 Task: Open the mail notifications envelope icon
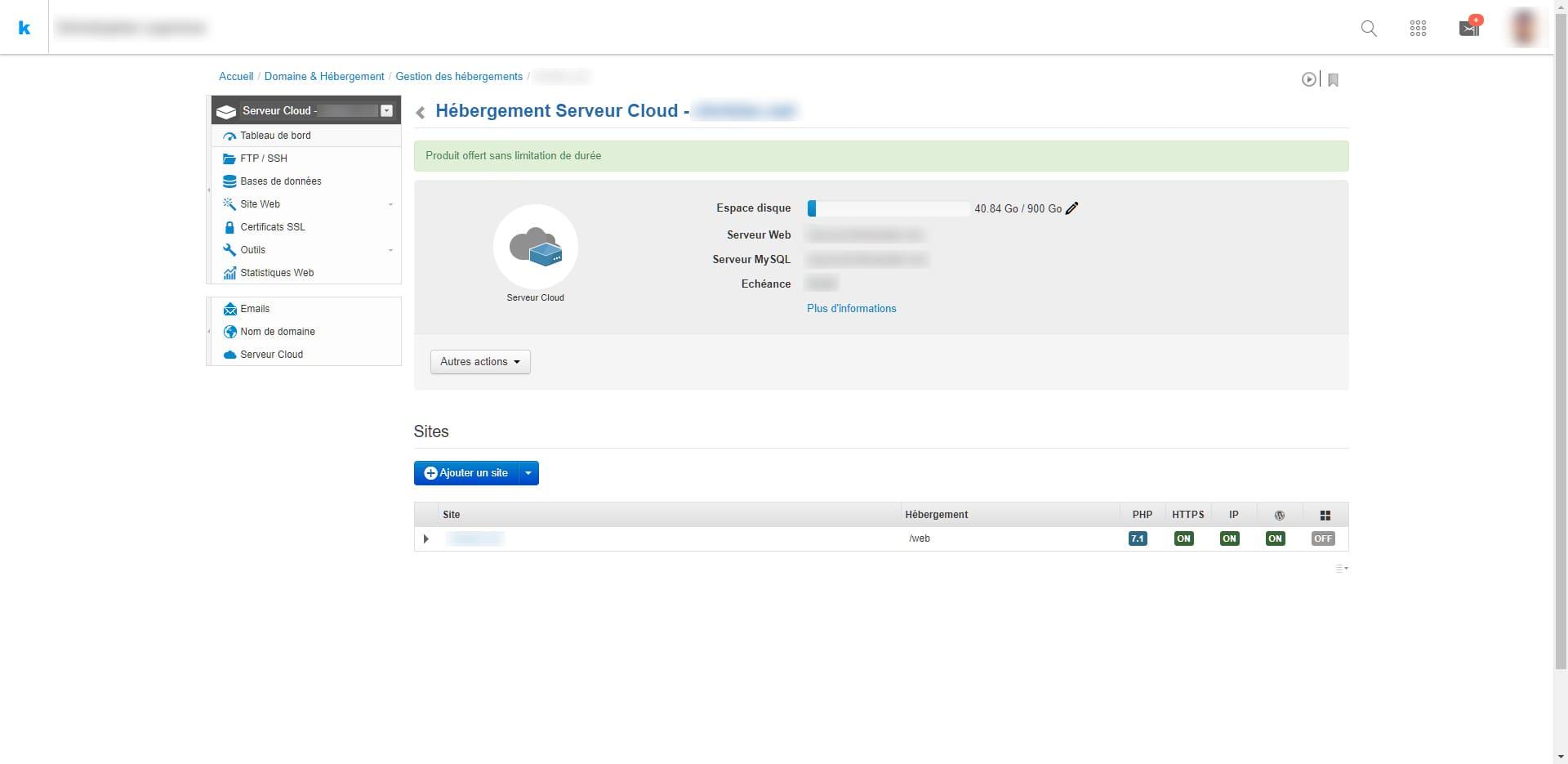pyautogui.click(x=1468, y=29)
